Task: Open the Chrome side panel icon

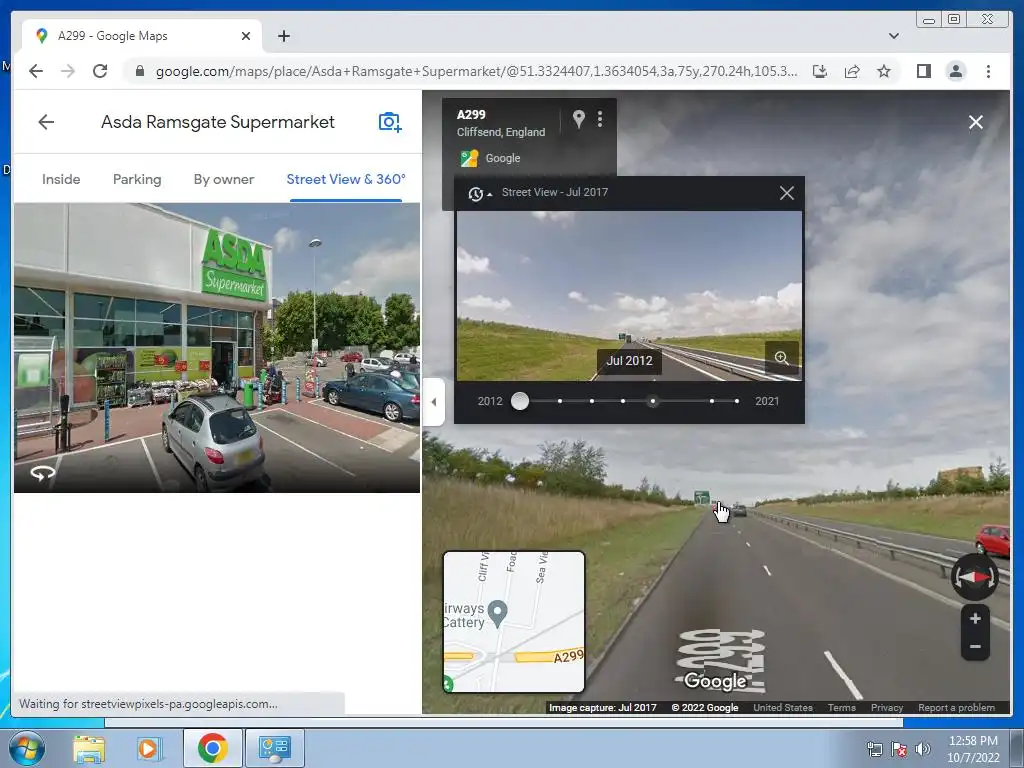Action: pyautogui.click(x=923, y=71)
